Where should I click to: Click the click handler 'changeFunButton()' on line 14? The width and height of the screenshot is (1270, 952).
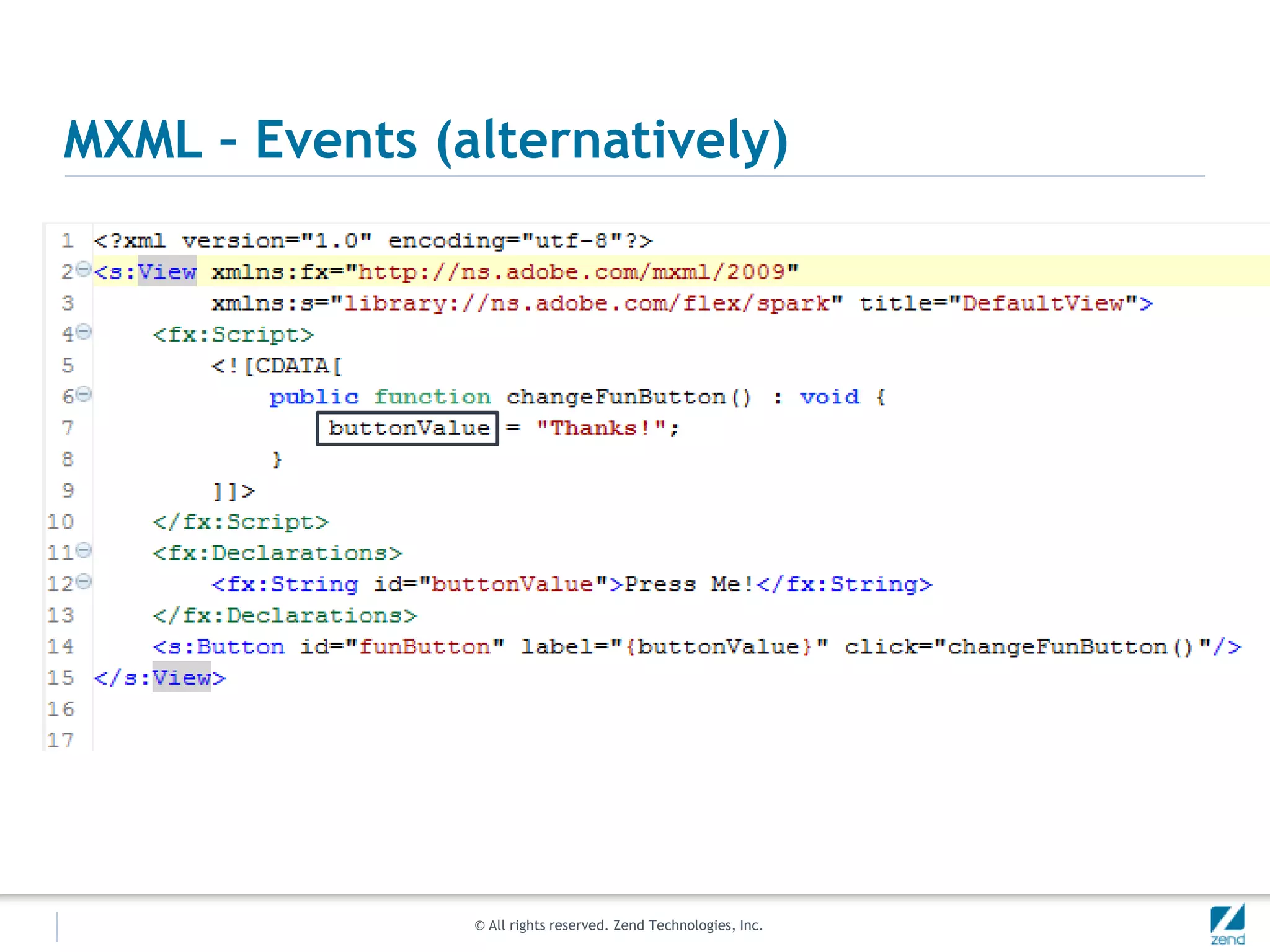1070,646
